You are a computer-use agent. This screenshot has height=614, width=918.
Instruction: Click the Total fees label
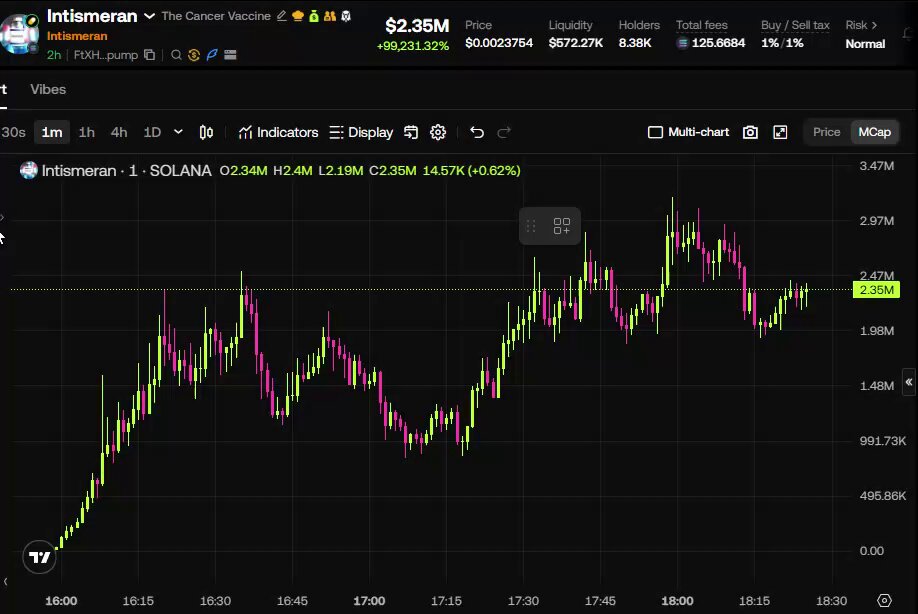click(x=701, y=25)
